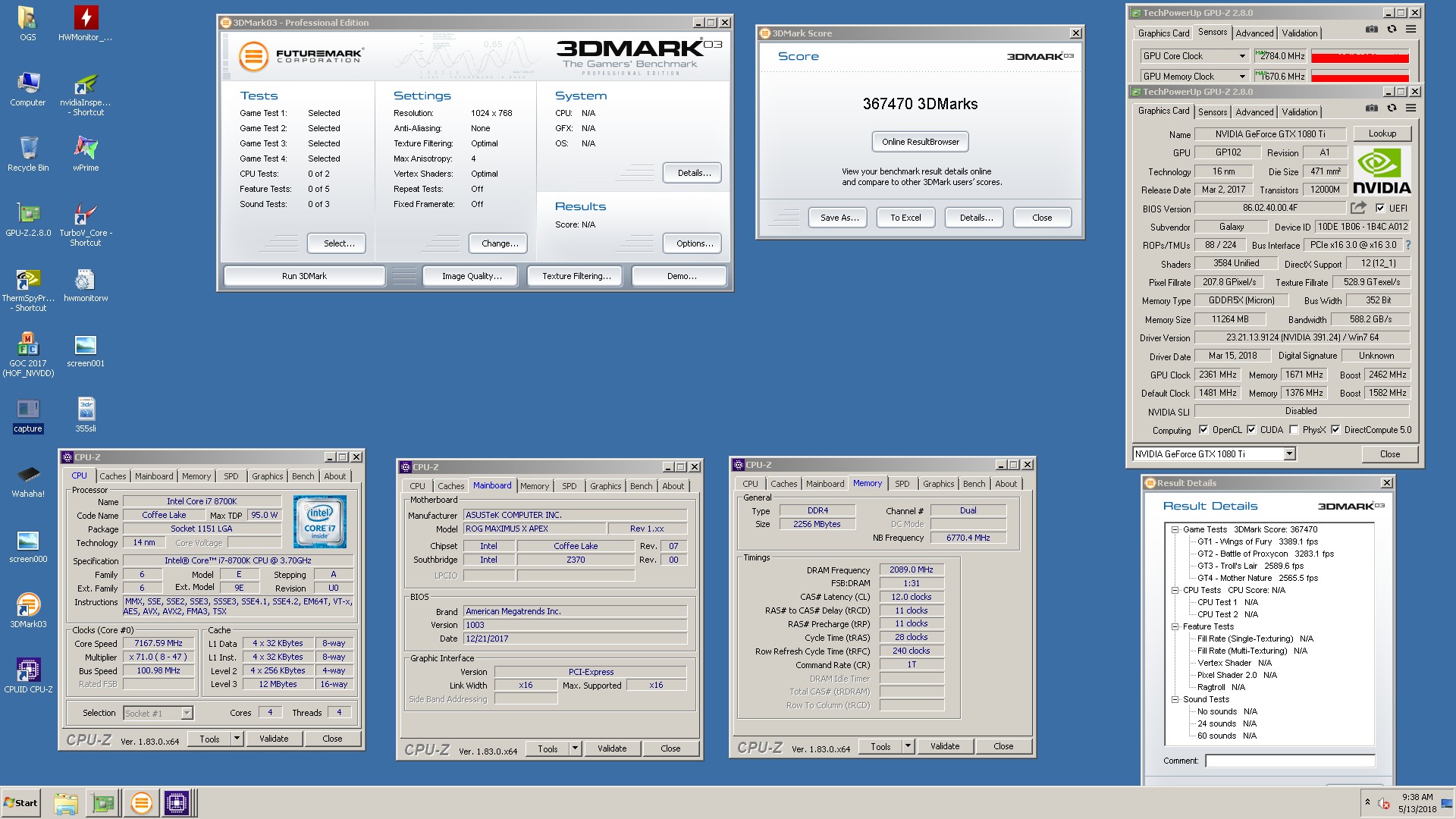Toggle the CUDA checkbox
The width and height of the screenshot is (1456, 819).
point(1251,429)
